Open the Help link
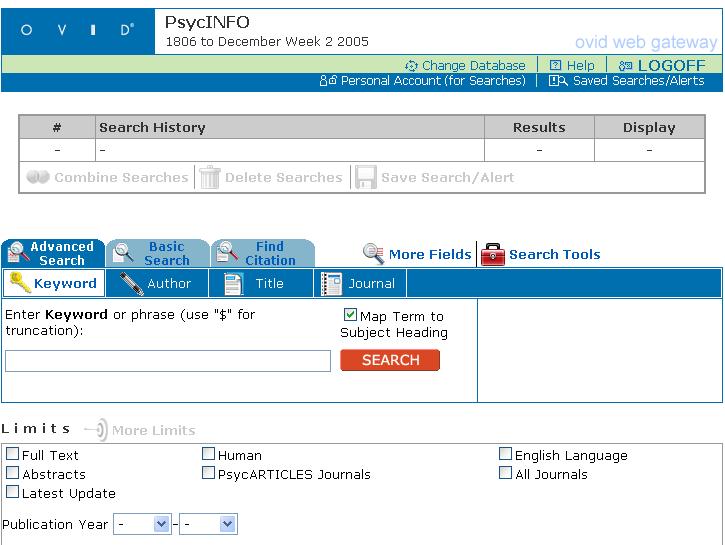The image size is (725, 545). (580, 66)
